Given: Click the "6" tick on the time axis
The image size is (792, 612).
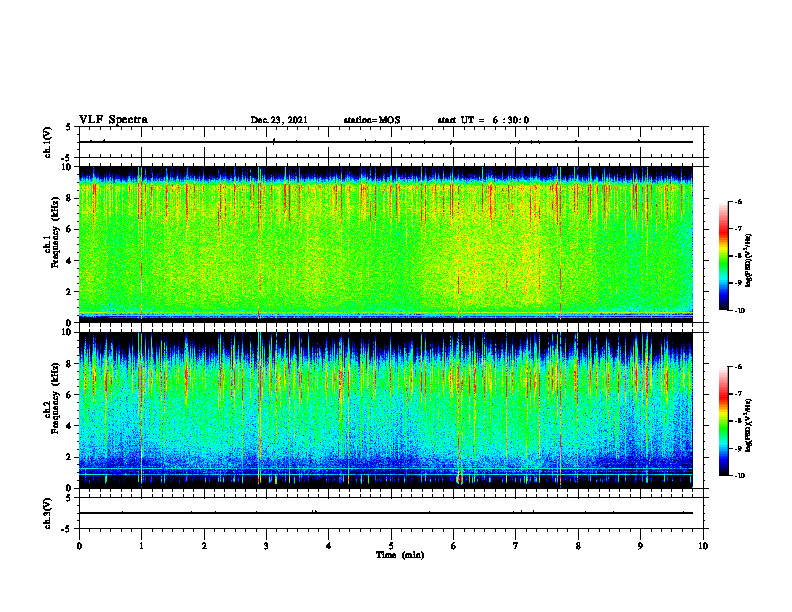Looking at the screenshot, I should coord(454,546).
